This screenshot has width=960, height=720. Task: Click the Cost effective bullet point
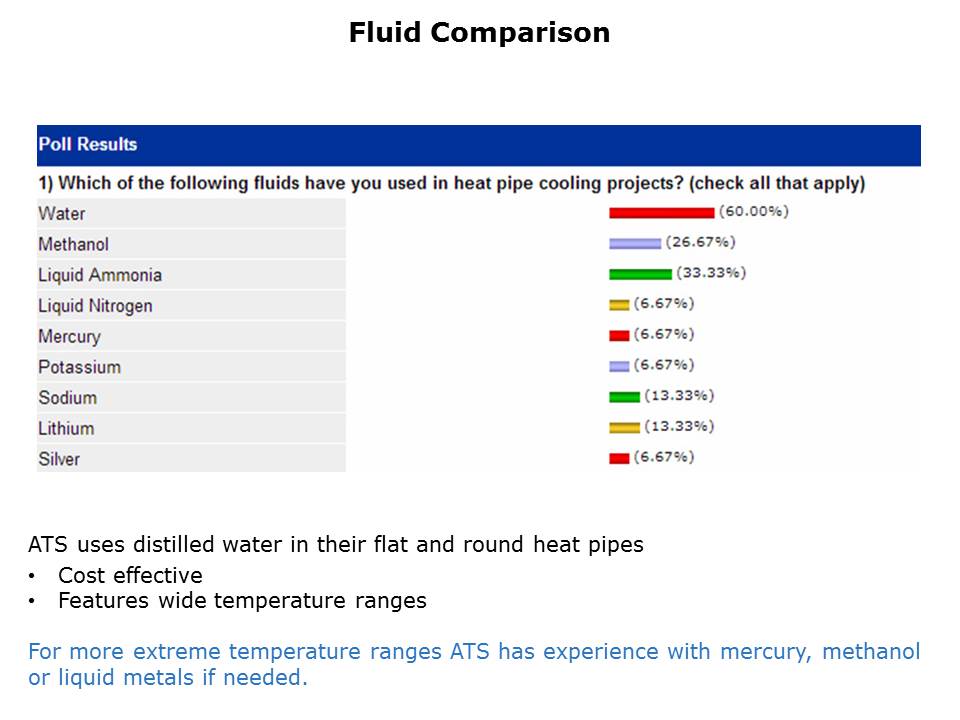point(130,575)
